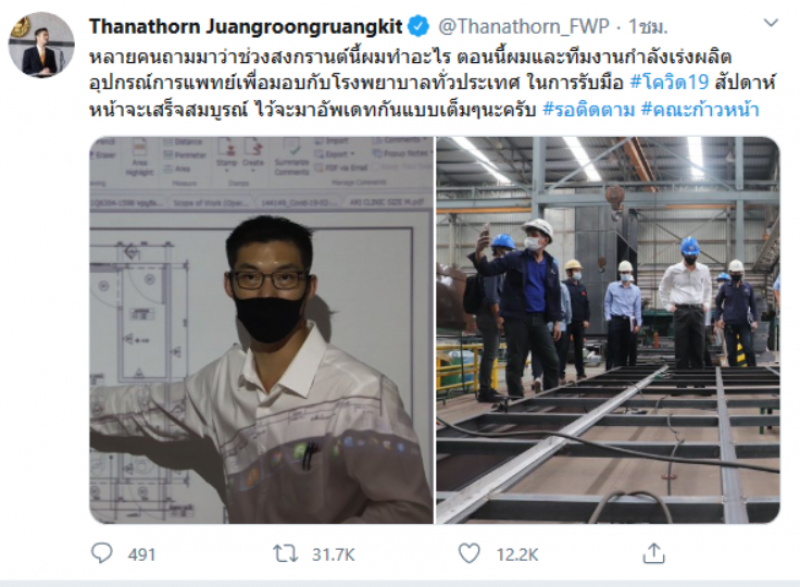
Task: Open the #รอติดตาม hashtag
Action: [x=588, y=110]
